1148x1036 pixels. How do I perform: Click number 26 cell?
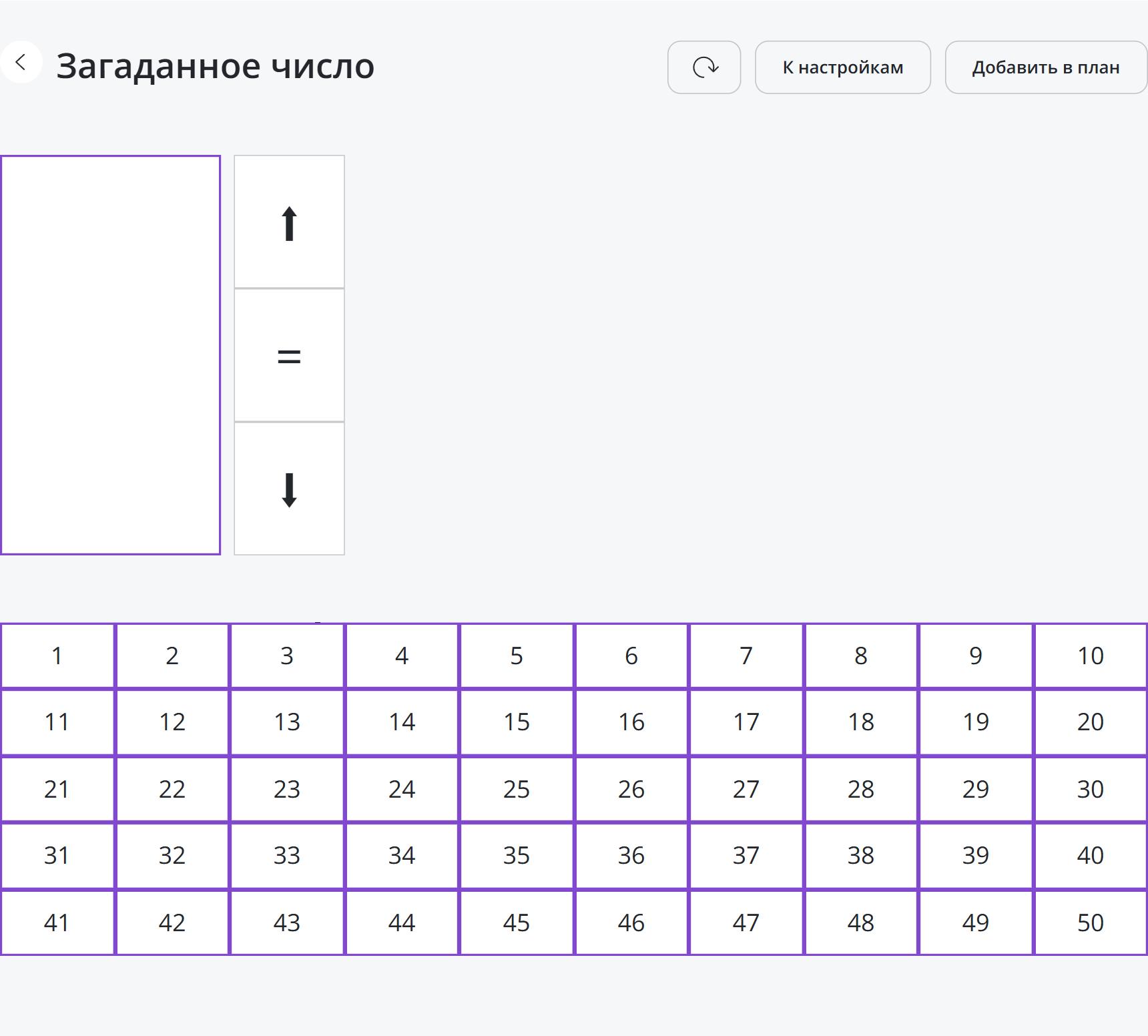point(631,789)
